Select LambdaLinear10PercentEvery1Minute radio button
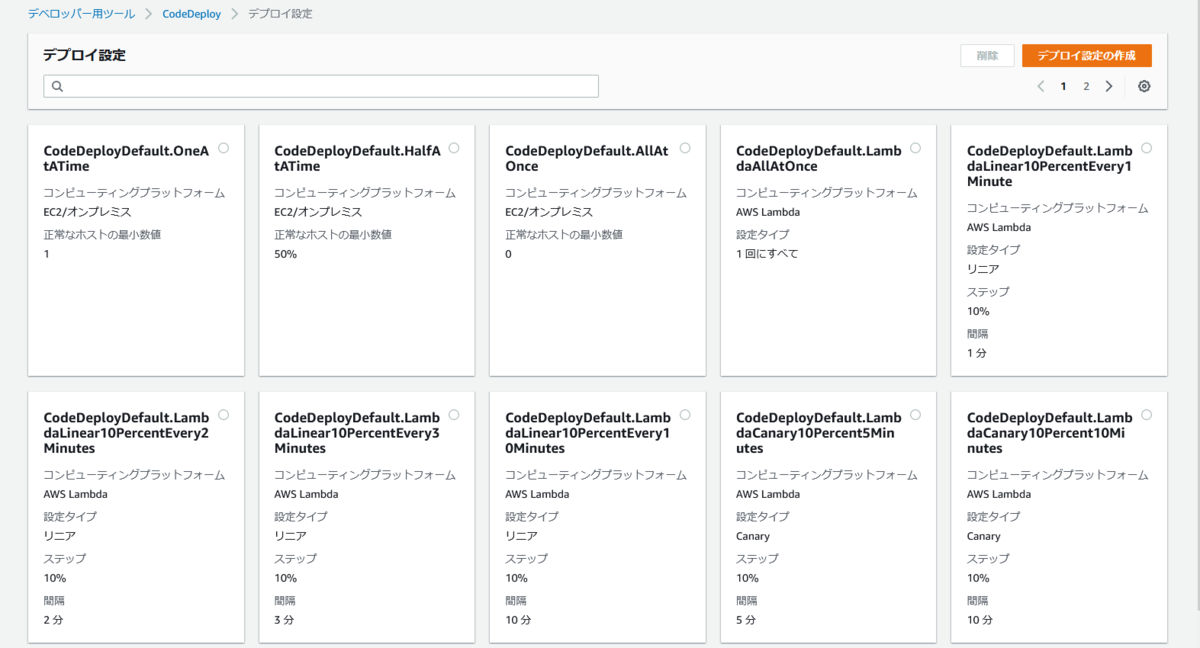The image size is (1200, 648). tap(1146, 148)
